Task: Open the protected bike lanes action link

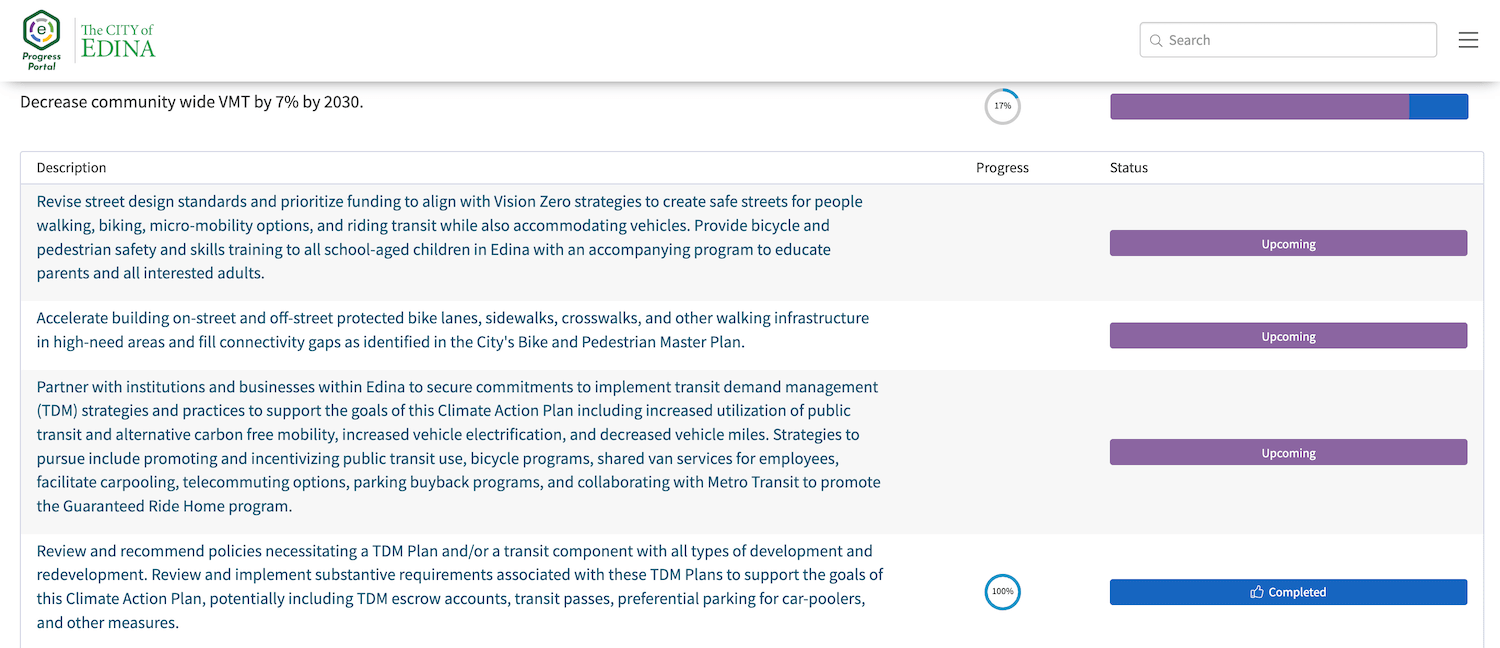Action: click(453, 330)
